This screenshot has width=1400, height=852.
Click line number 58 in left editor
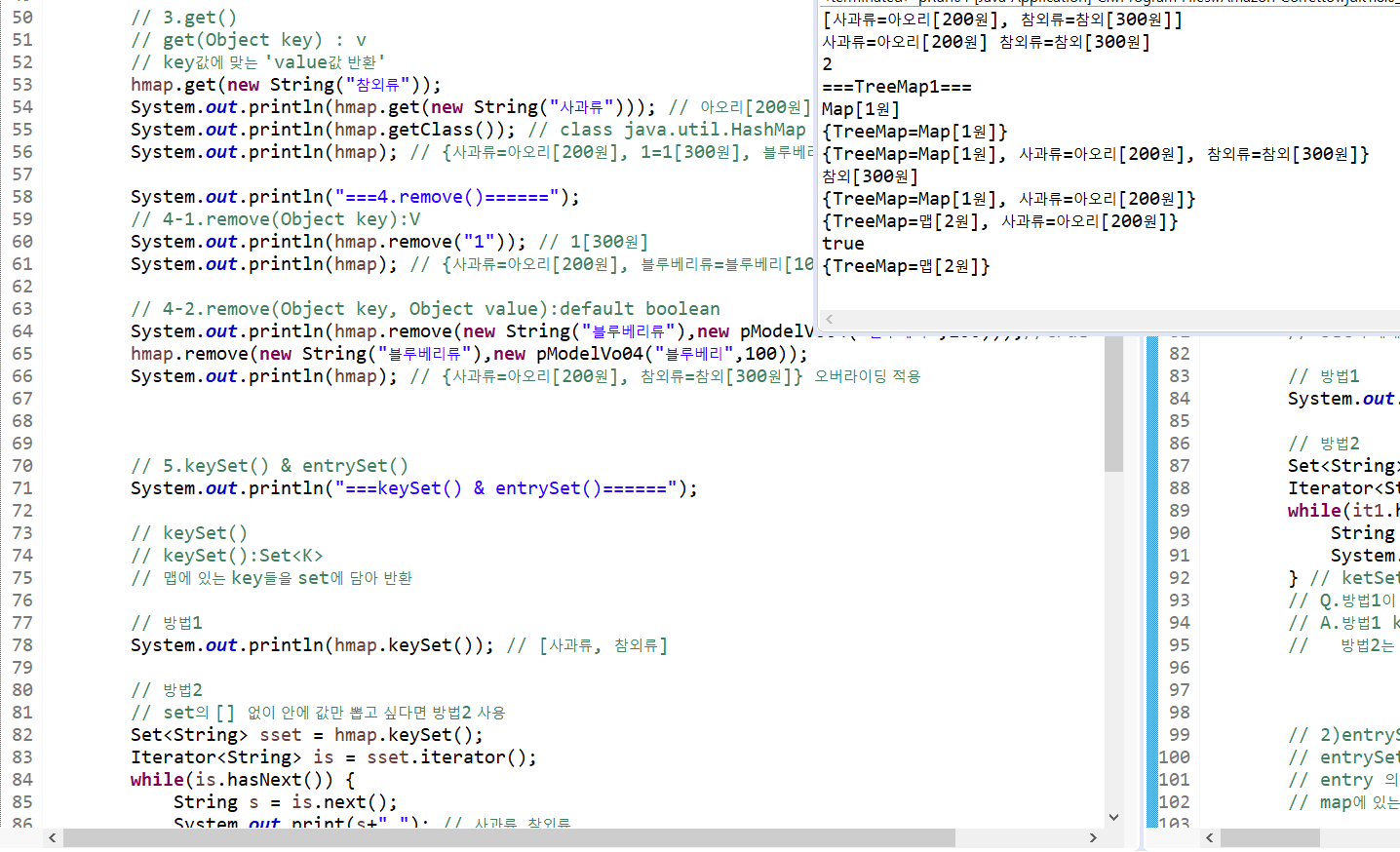point(22,197)
